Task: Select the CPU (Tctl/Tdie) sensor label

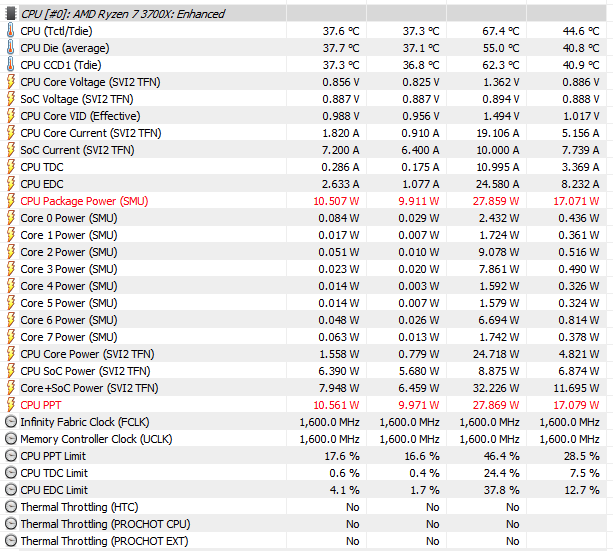Action: (56, 31)
